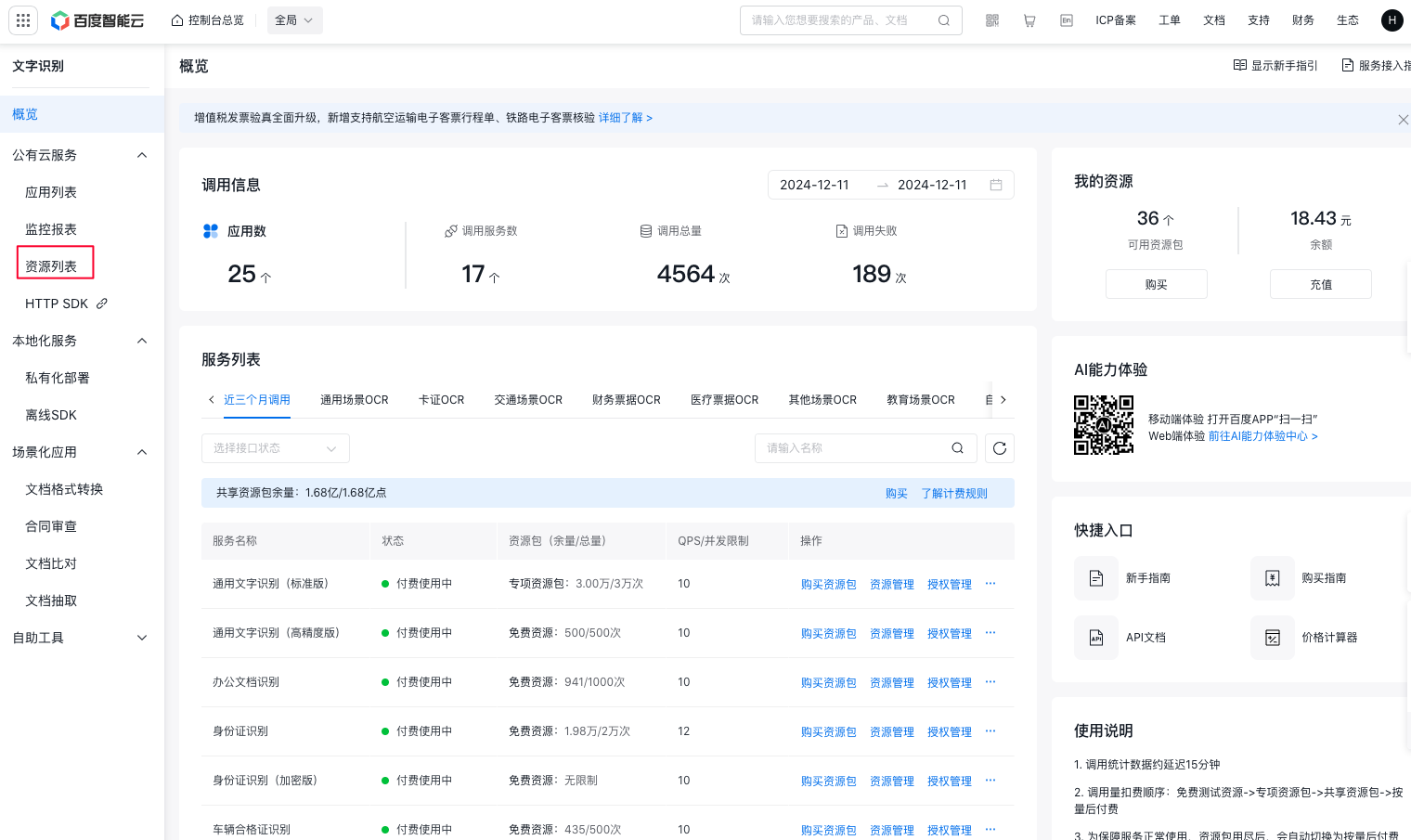Image resolution: width=1411 pixels, height=840 pixels.
Task: Open the 详细了解 announcement link
Action: (626, 118)
